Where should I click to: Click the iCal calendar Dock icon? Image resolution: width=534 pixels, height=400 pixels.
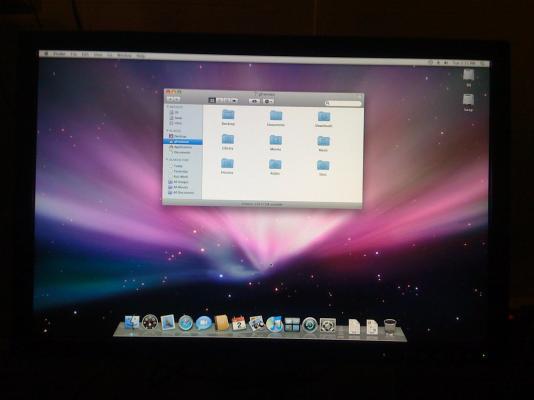coord(239,323)
